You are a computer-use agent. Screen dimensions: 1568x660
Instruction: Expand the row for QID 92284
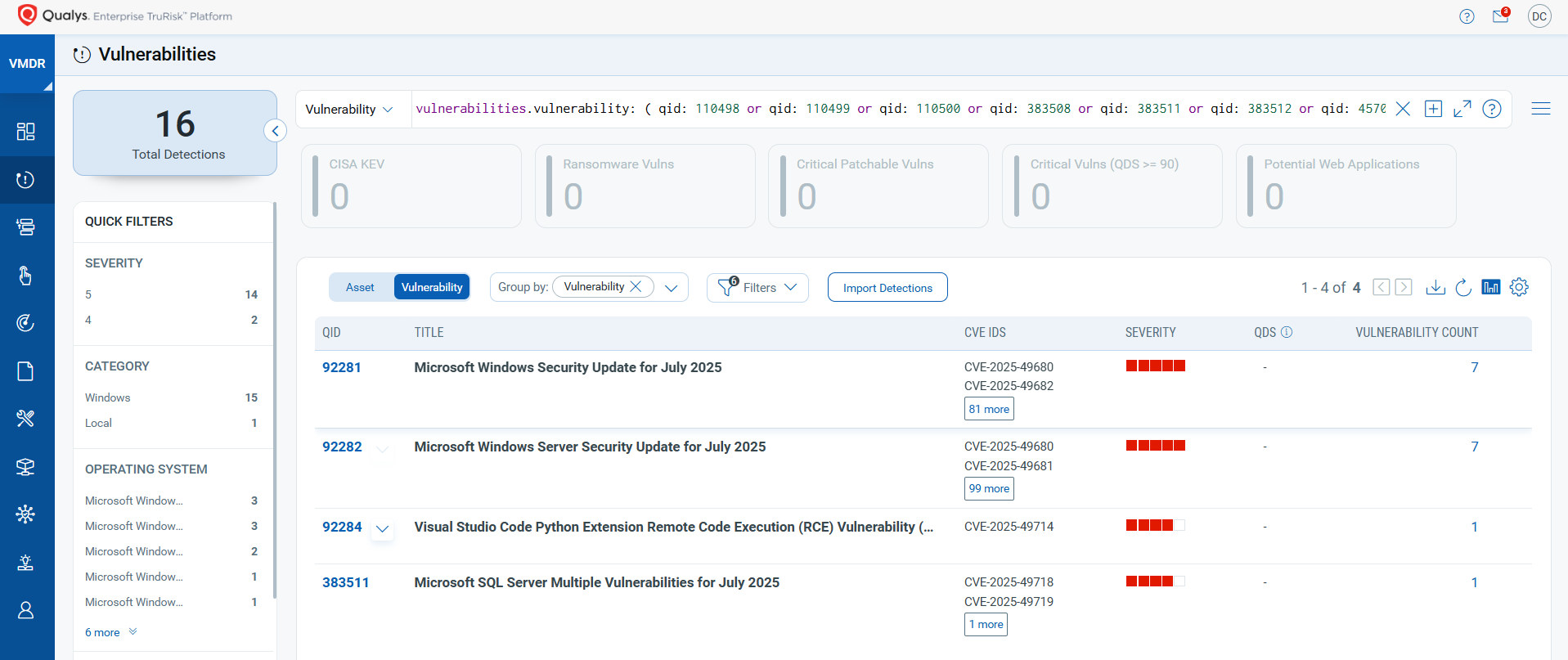[x=382, y=528]
